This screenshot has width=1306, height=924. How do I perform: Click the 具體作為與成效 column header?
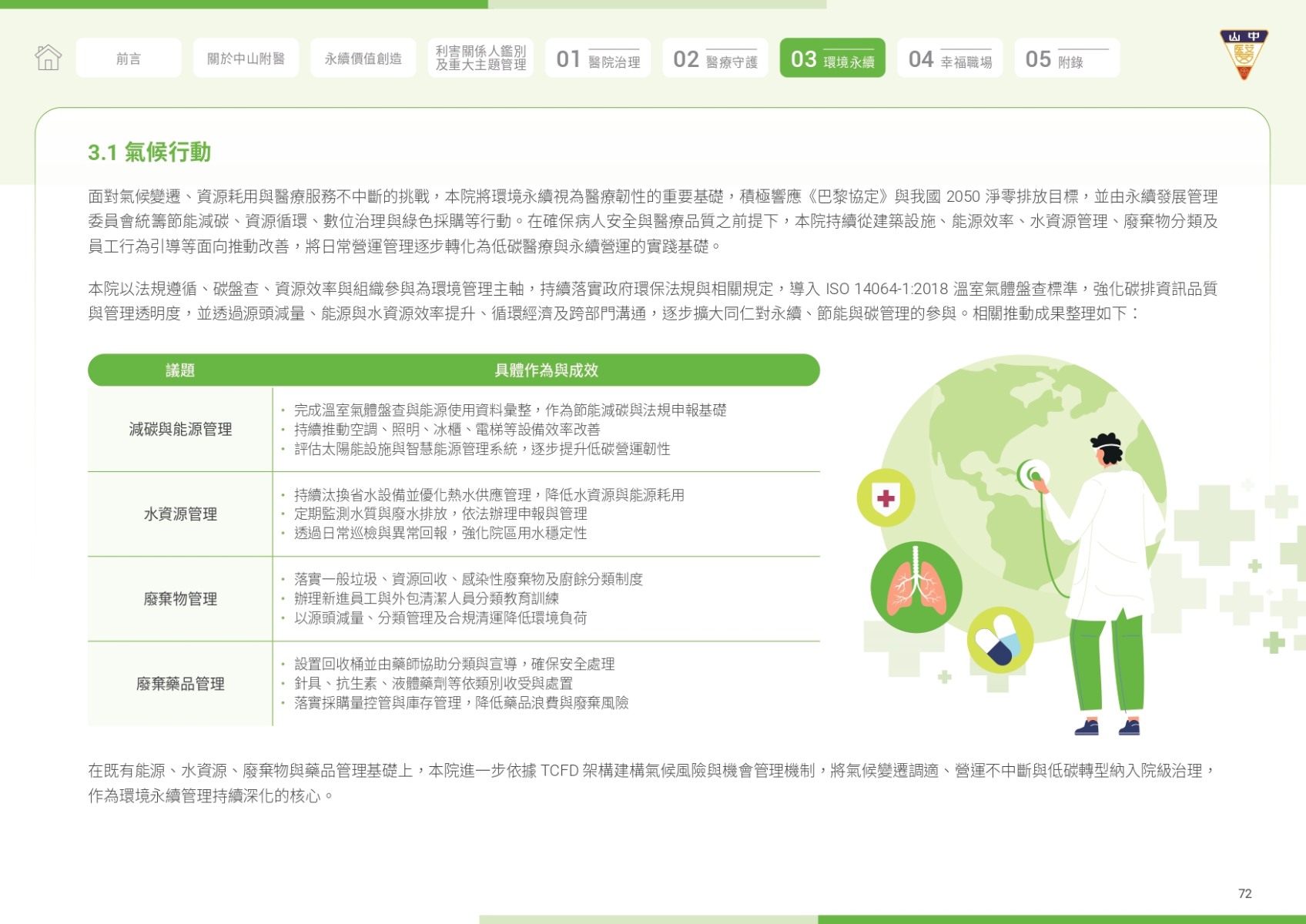pos(546,370)
